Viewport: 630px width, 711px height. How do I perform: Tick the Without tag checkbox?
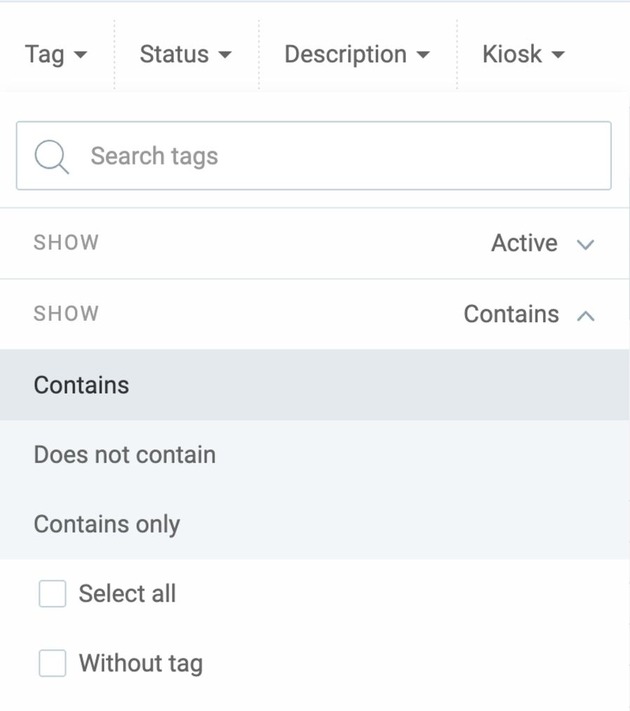click(x=52, y=663)
